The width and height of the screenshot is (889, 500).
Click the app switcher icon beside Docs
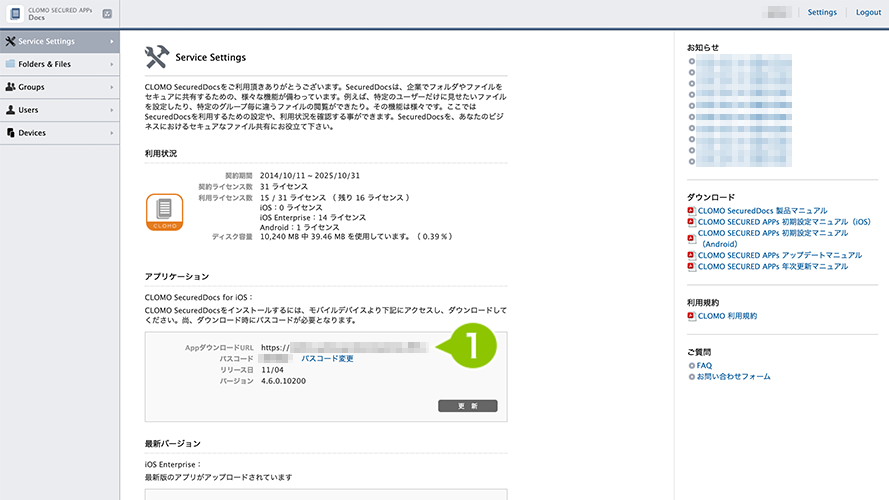pos(107,14)
